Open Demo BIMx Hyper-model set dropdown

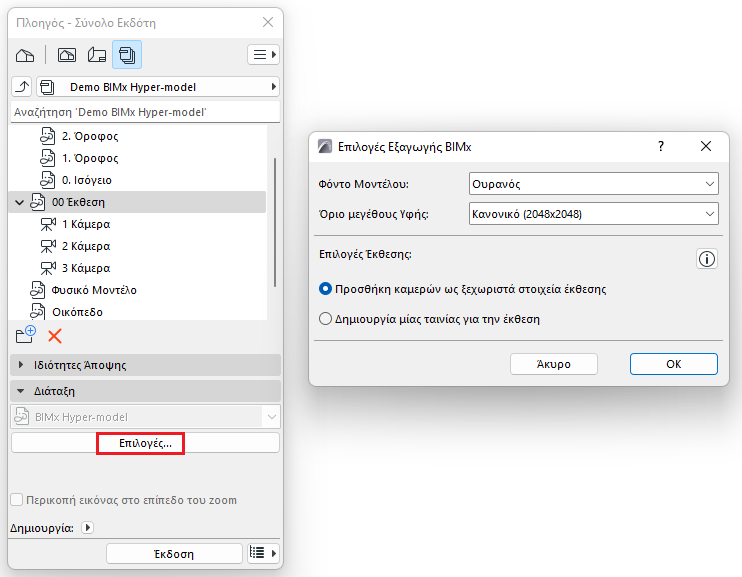(158, 87)
